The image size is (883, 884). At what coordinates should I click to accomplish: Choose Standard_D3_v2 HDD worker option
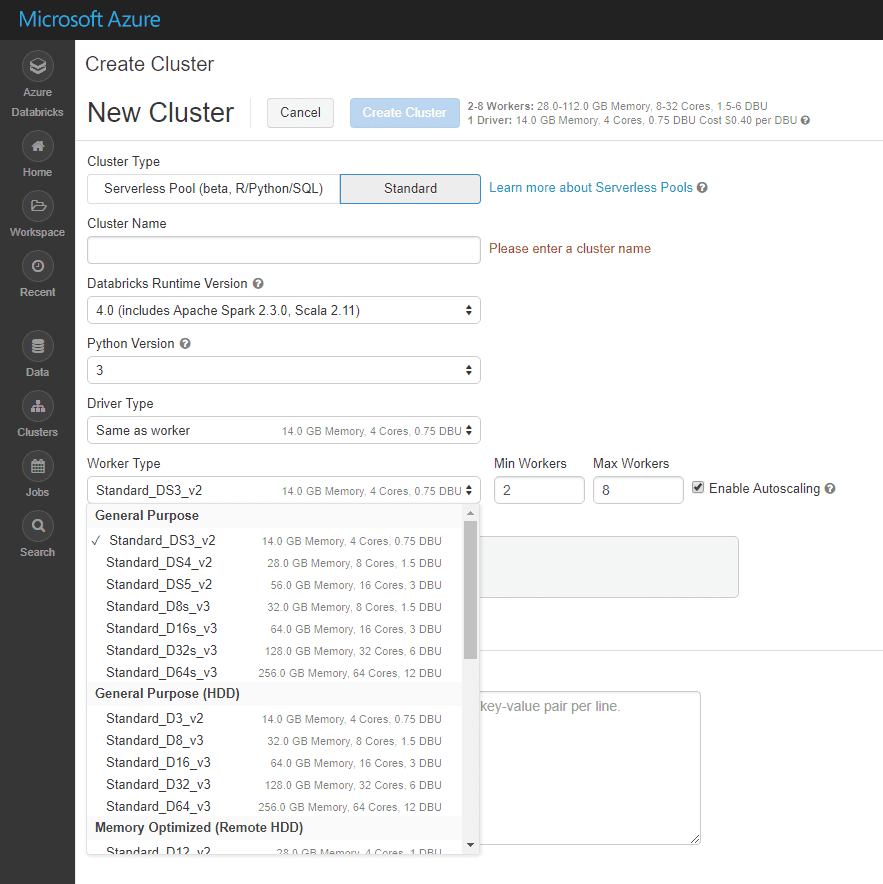275,719
